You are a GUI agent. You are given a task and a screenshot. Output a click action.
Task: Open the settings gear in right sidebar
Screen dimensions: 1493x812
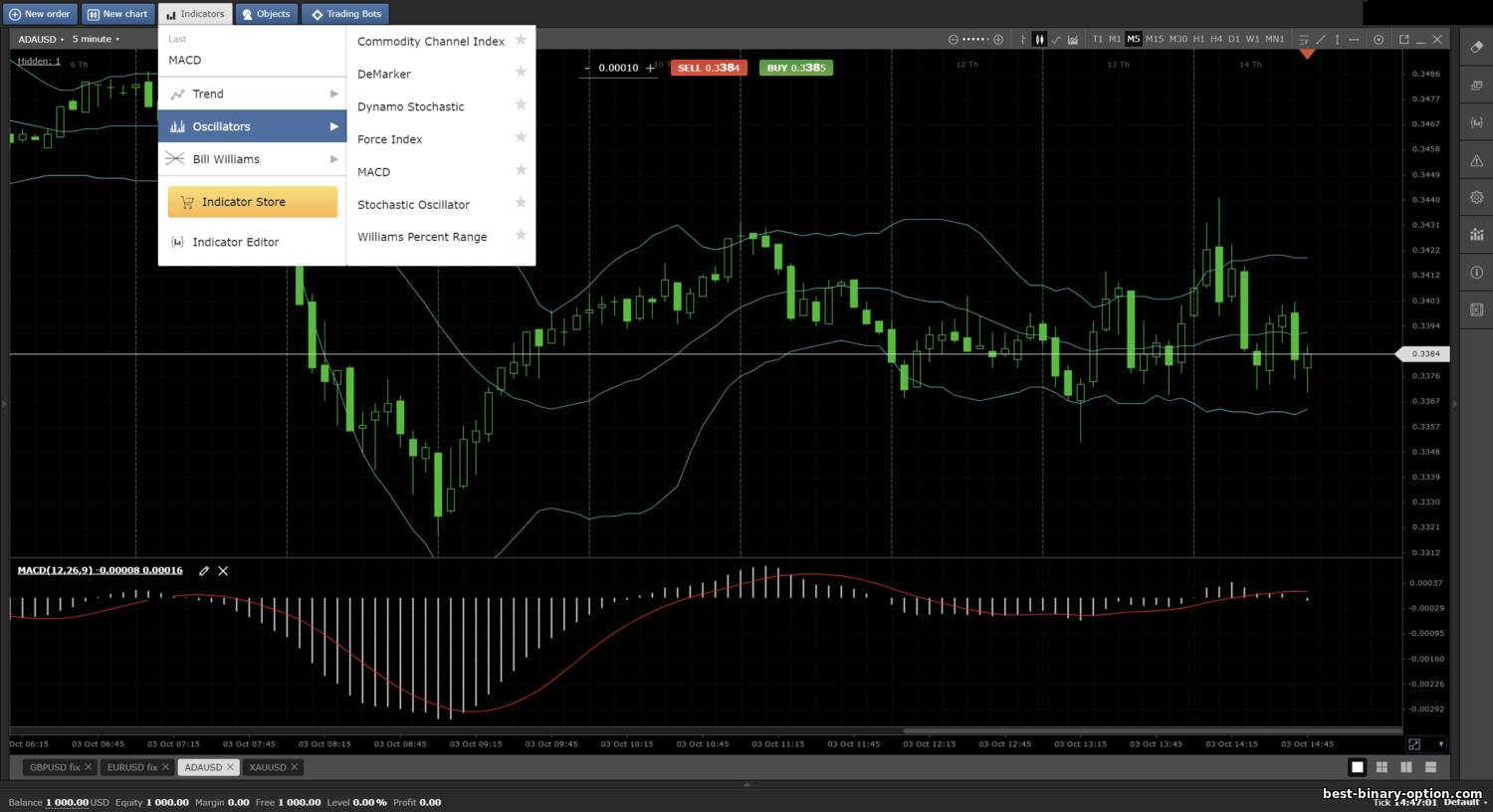pyautogui.click(x=1476, y=197)
